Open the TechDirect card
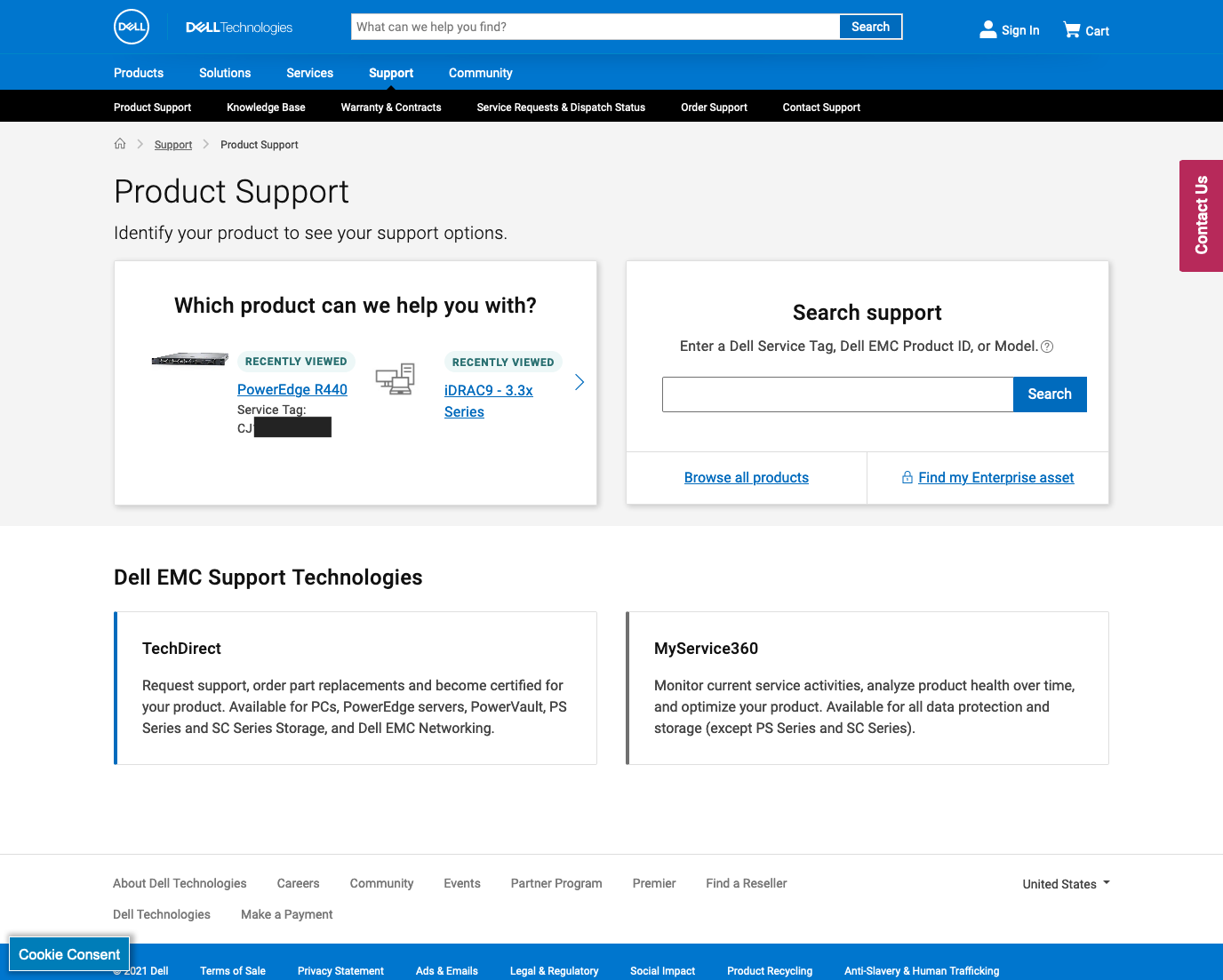Image resolution: width=1223 pixels, height=980 pixels. pyautogui.click(x=356, y=688)
